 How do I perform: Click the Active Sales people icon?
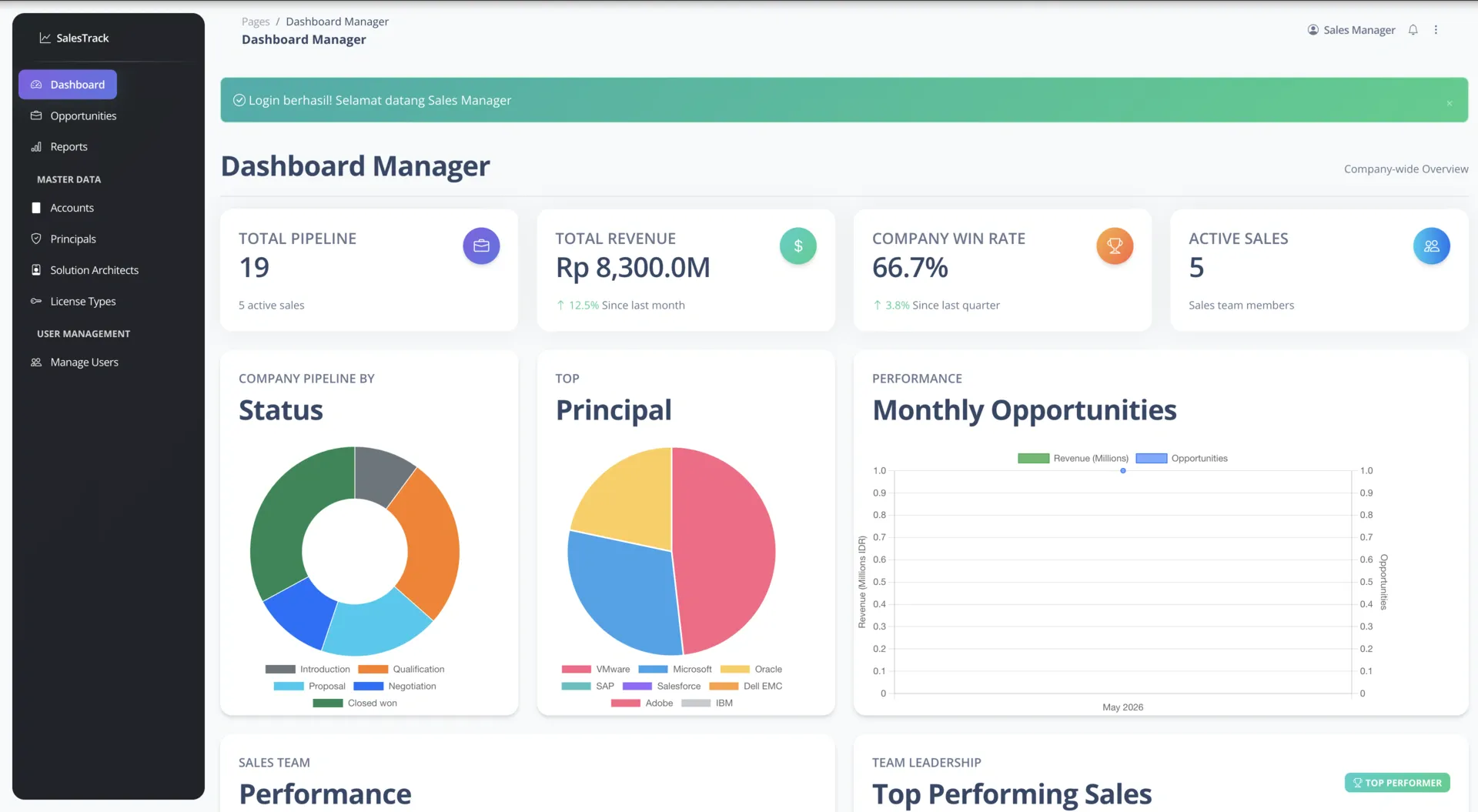[1432, 246]
